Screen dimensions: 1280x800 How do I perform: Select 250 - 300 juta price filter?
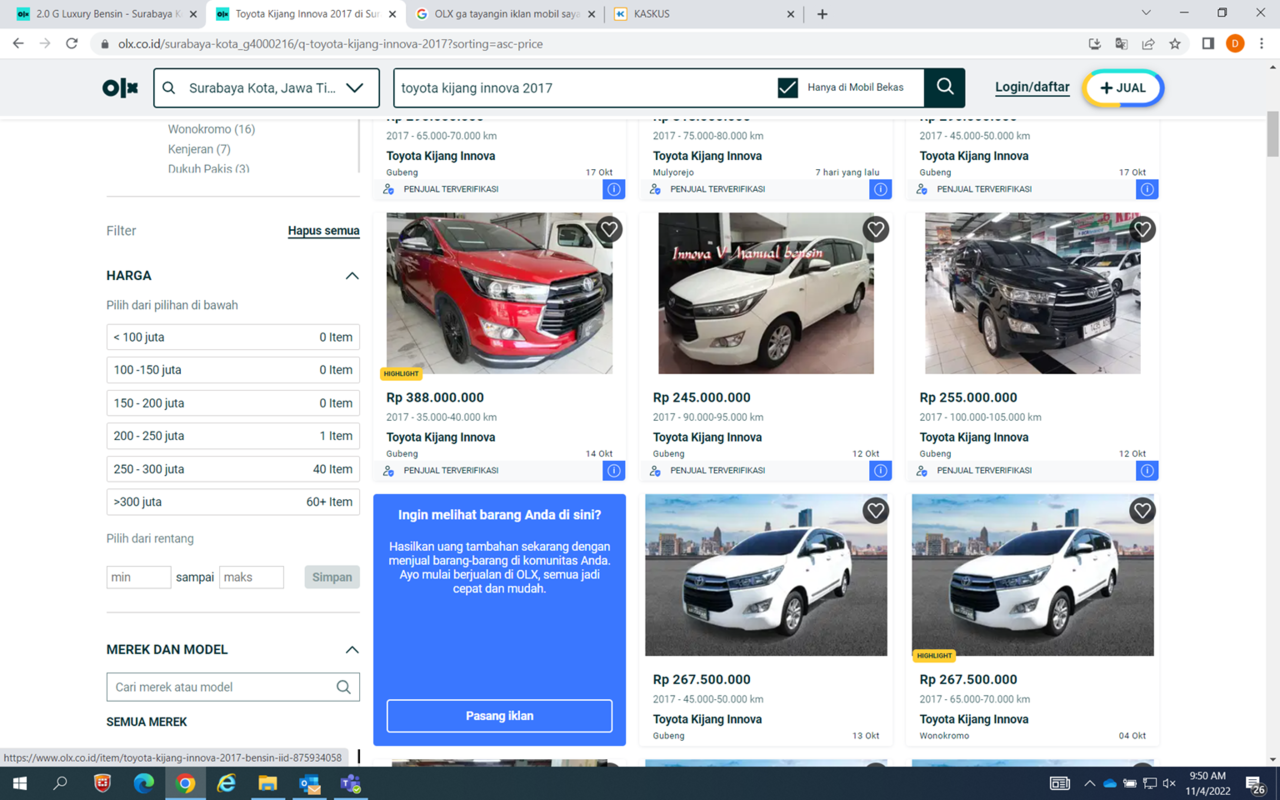(x=233, y=469)
